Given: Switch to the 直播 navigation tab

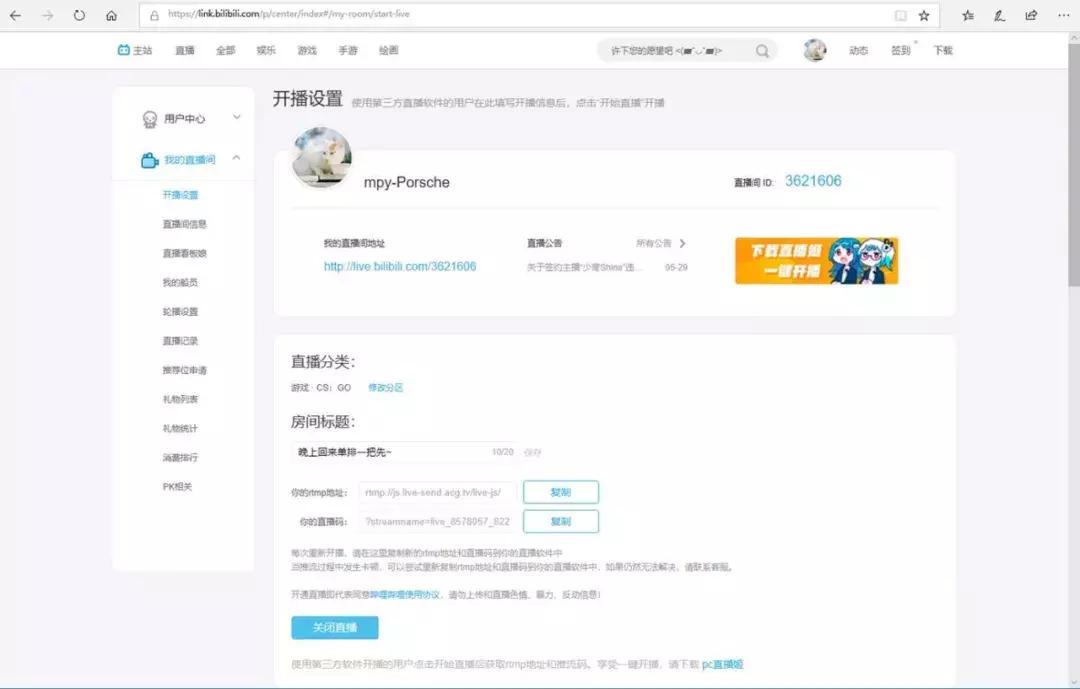Looking at the screenshot, I should (183, 49).
